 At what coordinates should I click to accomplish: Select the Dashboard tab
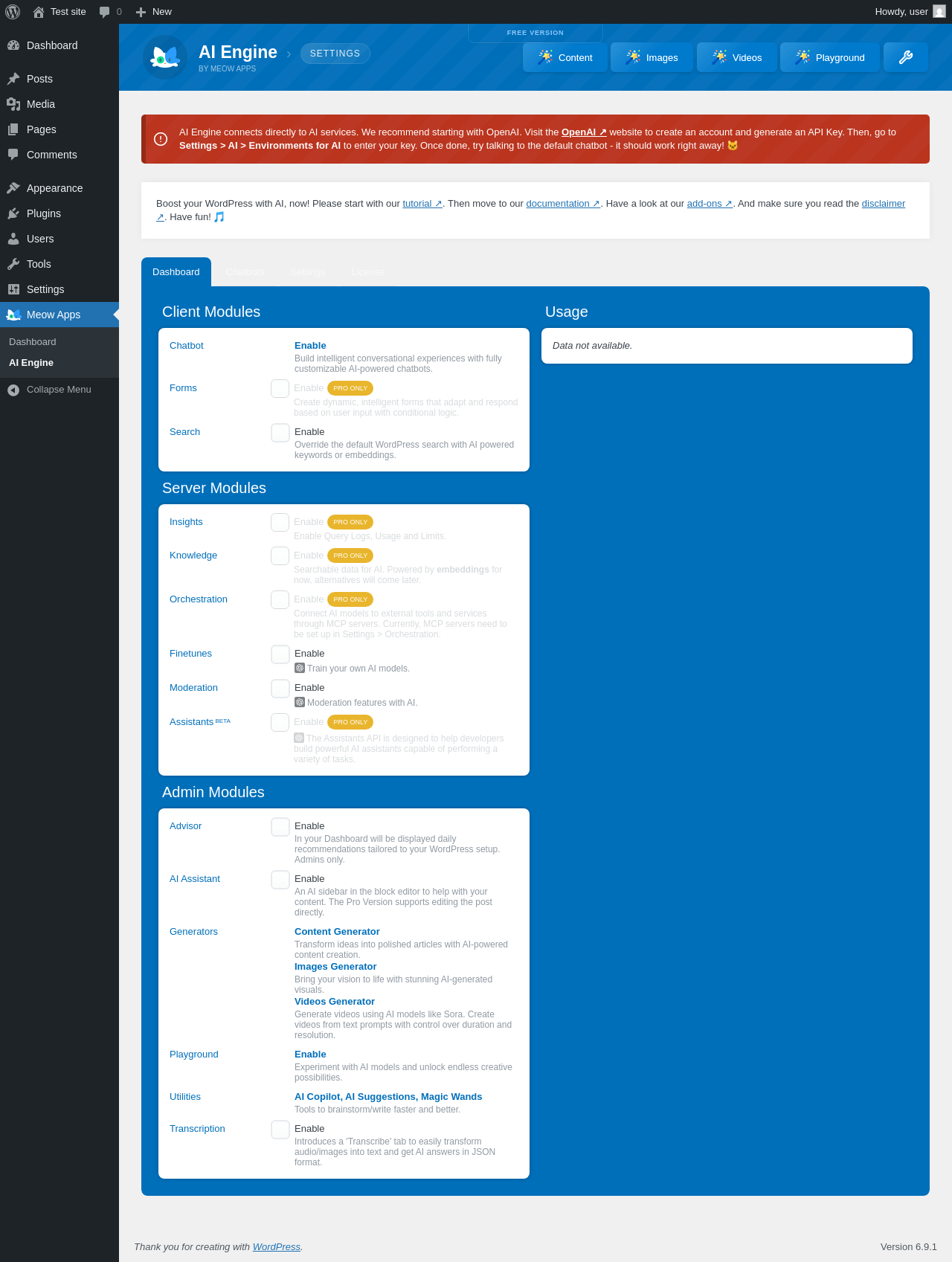[x=176, y=272]
